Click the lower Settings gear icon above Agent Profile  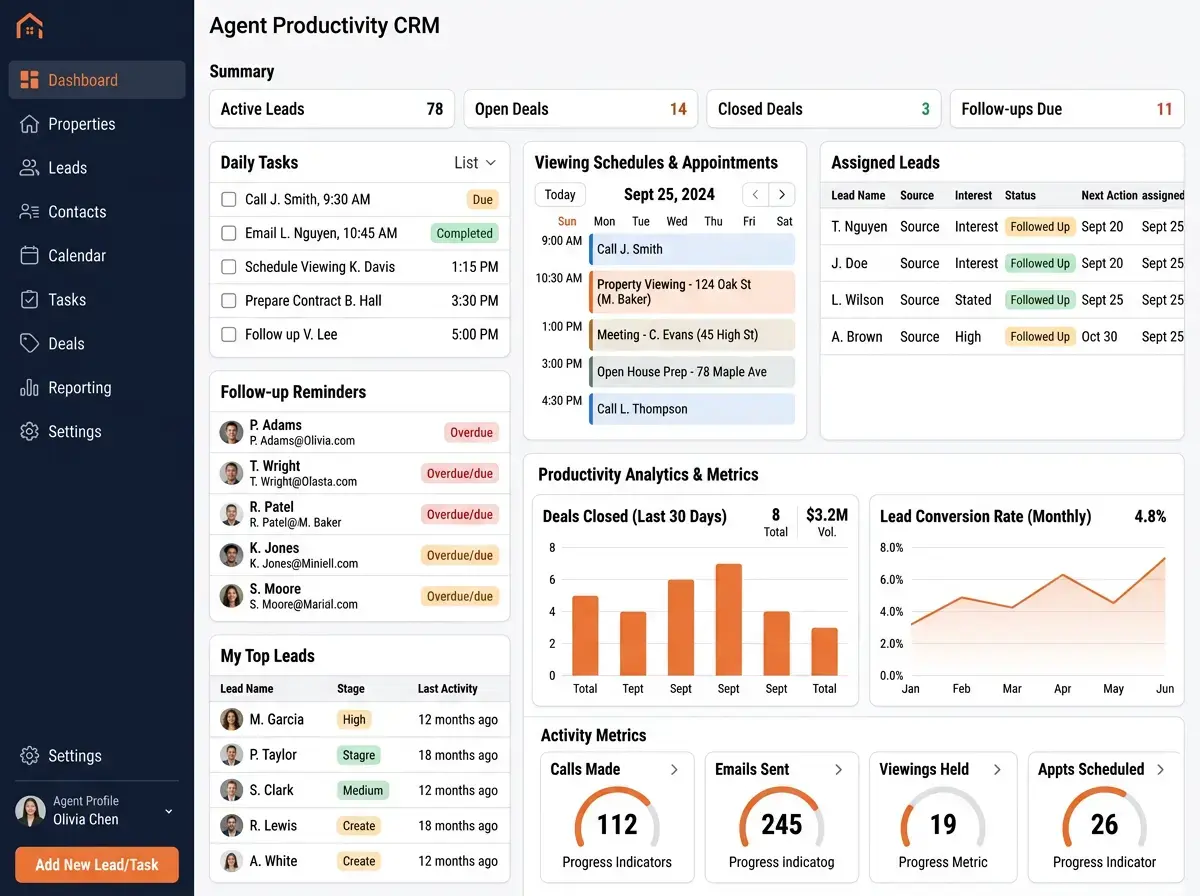pos(29,756)
